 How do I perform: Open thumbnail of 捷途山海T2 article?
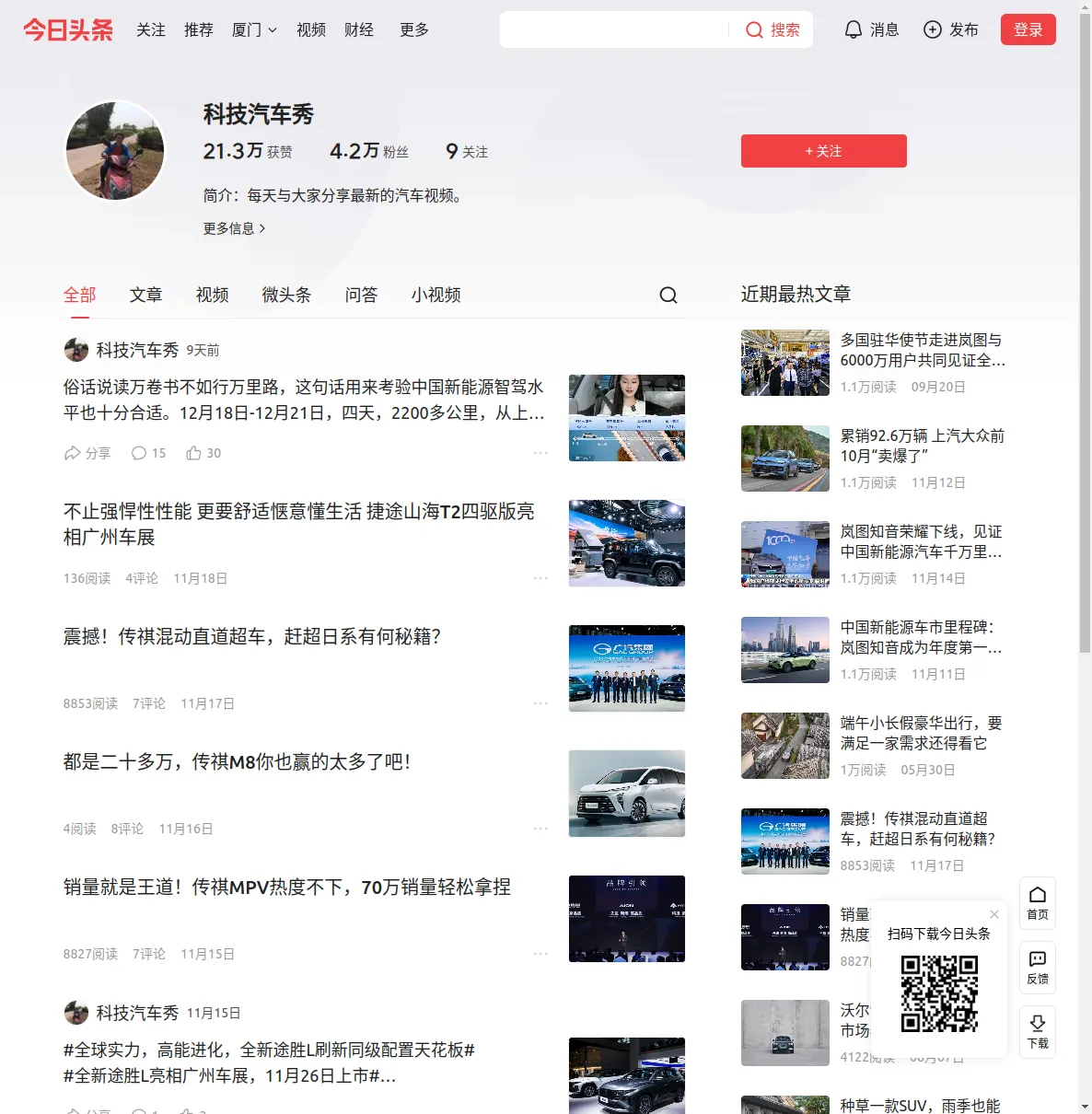point(627,543)
